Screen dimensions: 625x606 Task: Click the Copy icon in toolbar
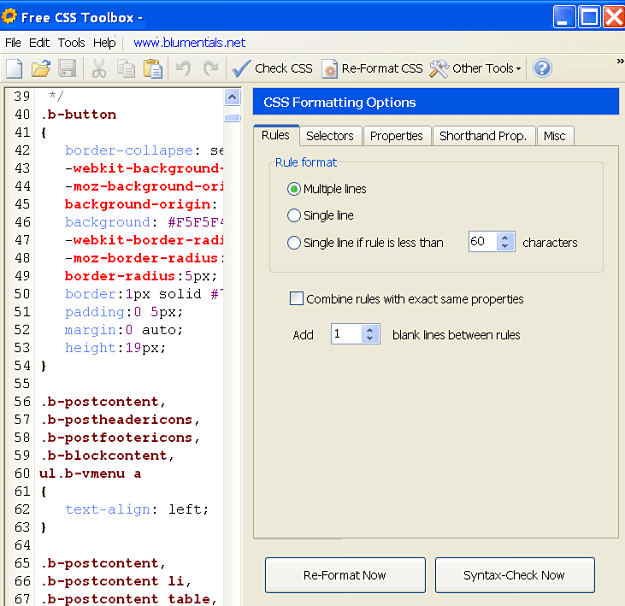pos(126,69)
